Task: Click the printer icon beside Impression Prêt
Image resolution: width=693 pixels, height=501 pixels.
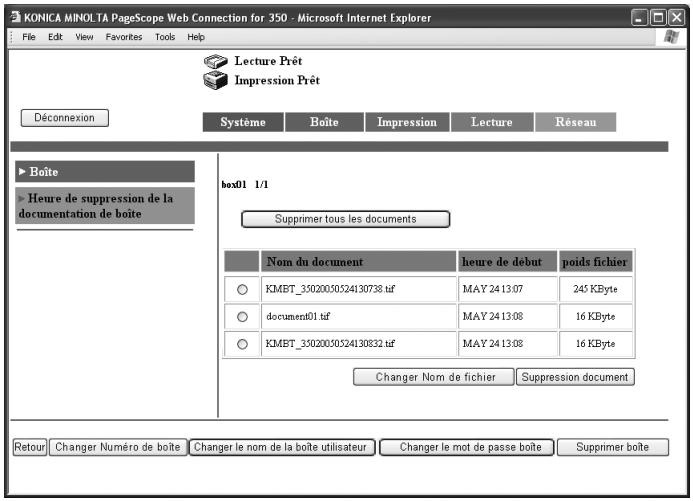Action: 216,80
